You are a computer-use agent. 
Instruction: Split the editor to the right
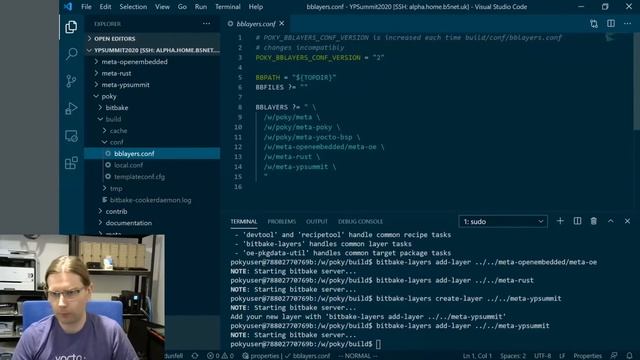[x=611, y=24]
